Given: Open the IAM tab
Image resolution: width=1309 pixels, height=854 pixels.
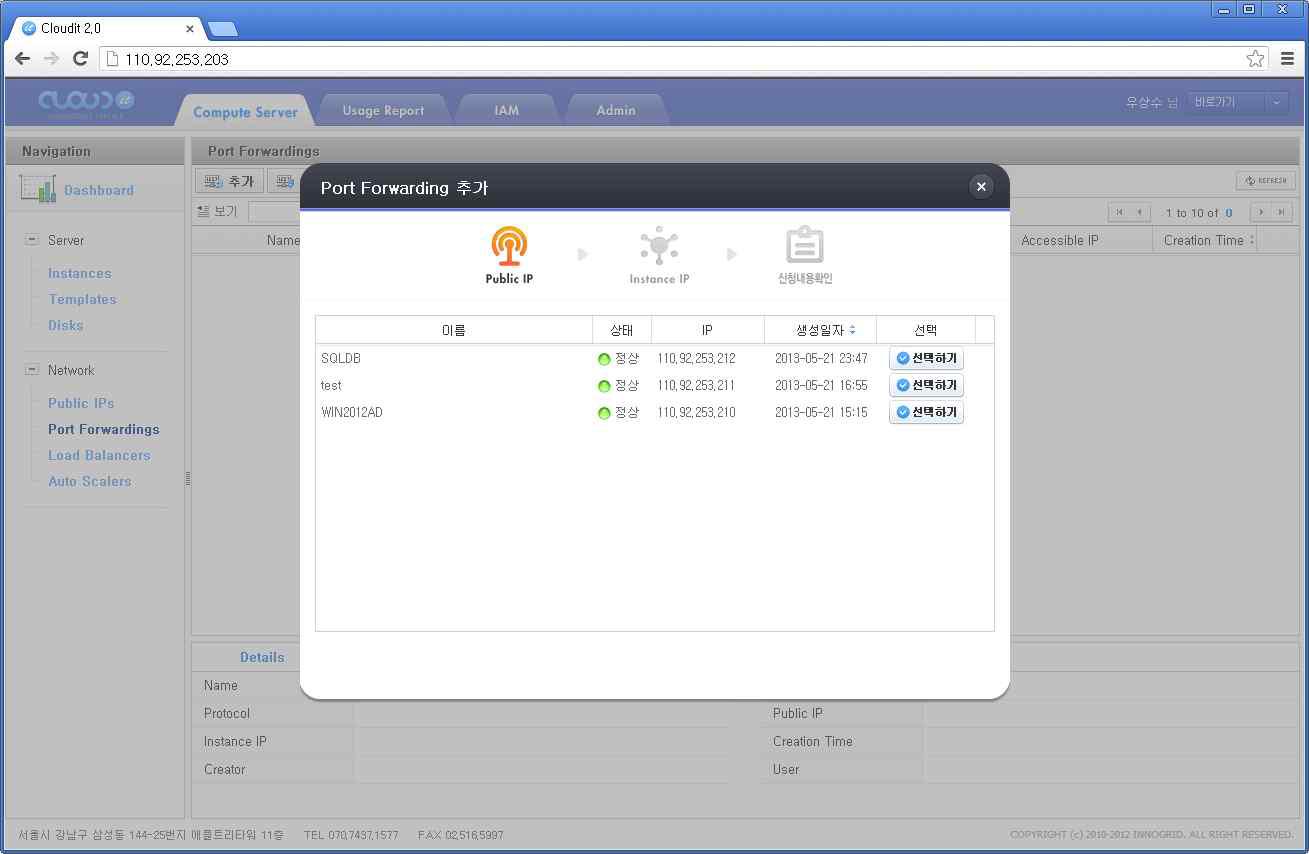Looking at the screenshot, I should [x=507, y=110].
